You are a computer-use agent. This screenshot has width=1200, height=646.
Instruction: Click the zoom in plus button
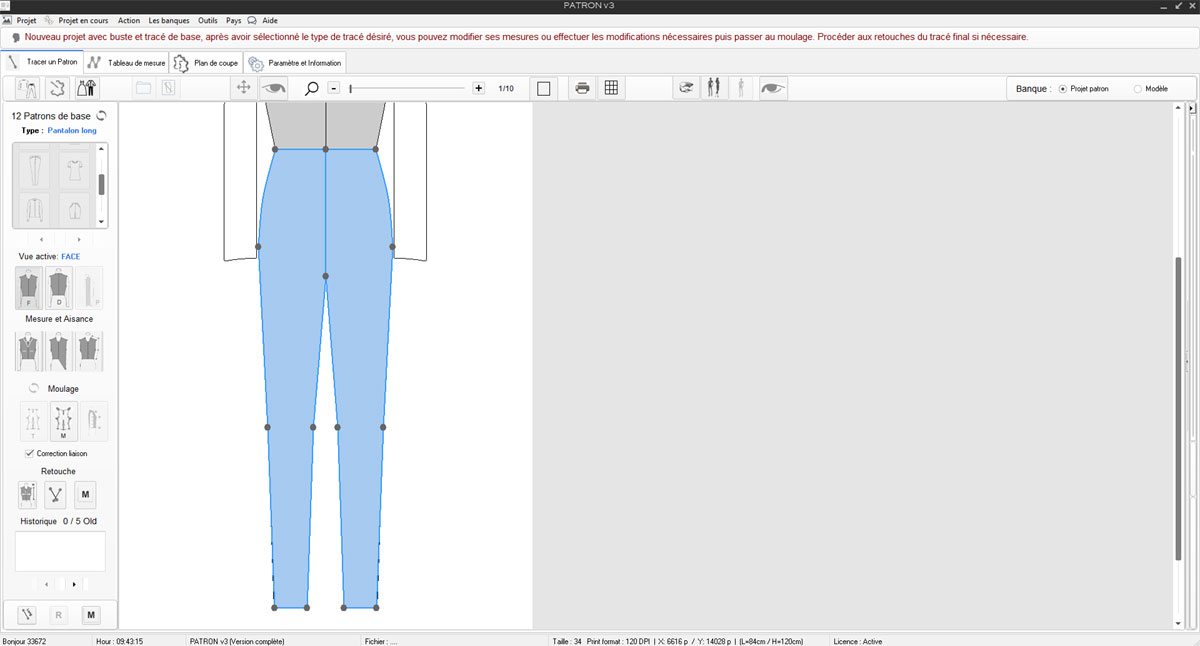tap(479, 88)
